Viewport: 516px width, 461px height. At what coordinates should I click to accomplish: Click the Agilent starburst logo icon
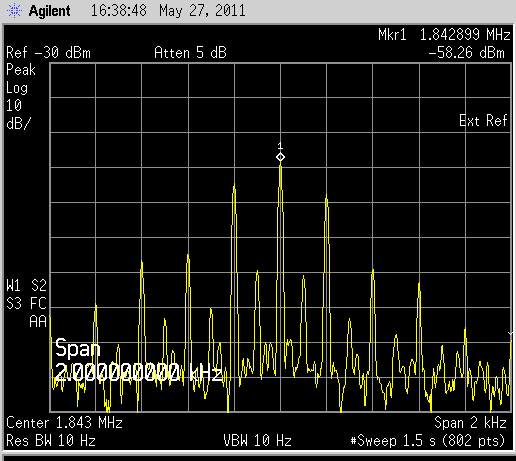coord(14,11)
